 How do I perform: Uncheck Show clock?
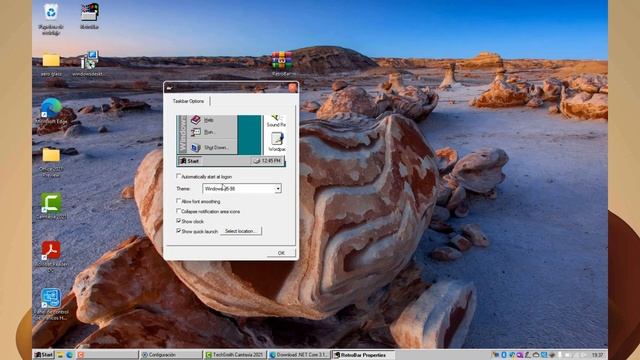[178, 221]
